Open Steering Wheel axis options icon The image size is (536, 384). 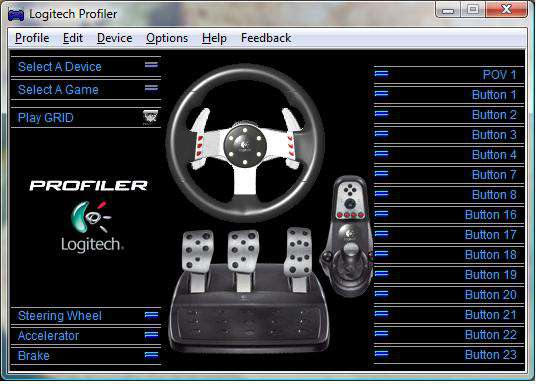click(151, 314)
